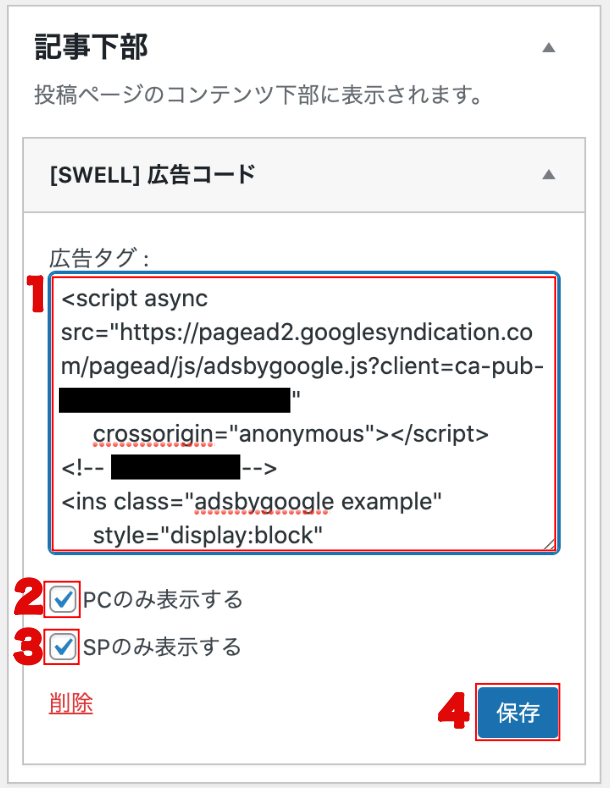This screenshot has width=610, height=788.
Task: Click the <script async line in the code
Action: click(x=134, y=299)
